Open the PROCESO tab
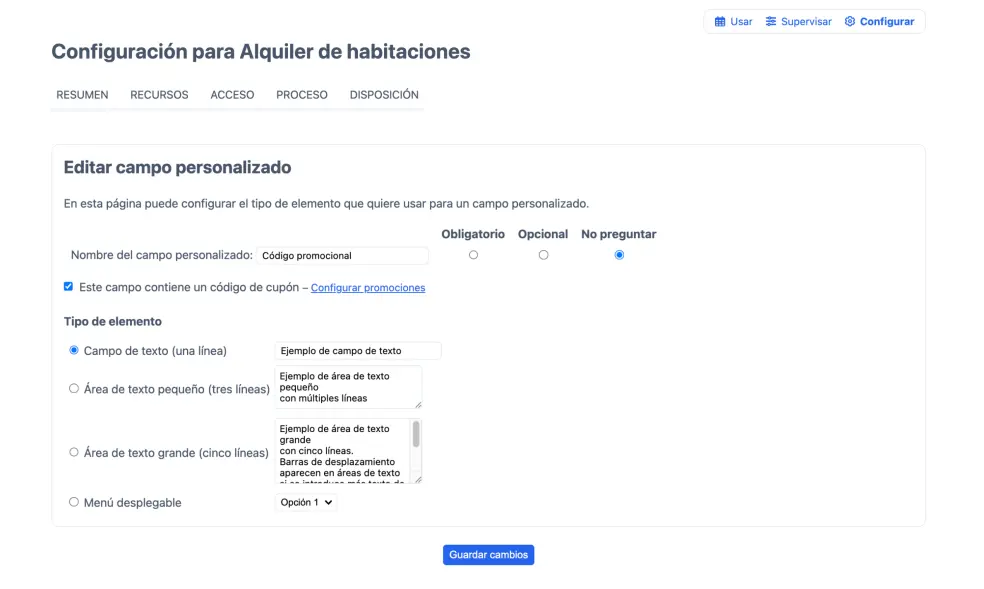984x589 pixels. coord(302,95)
